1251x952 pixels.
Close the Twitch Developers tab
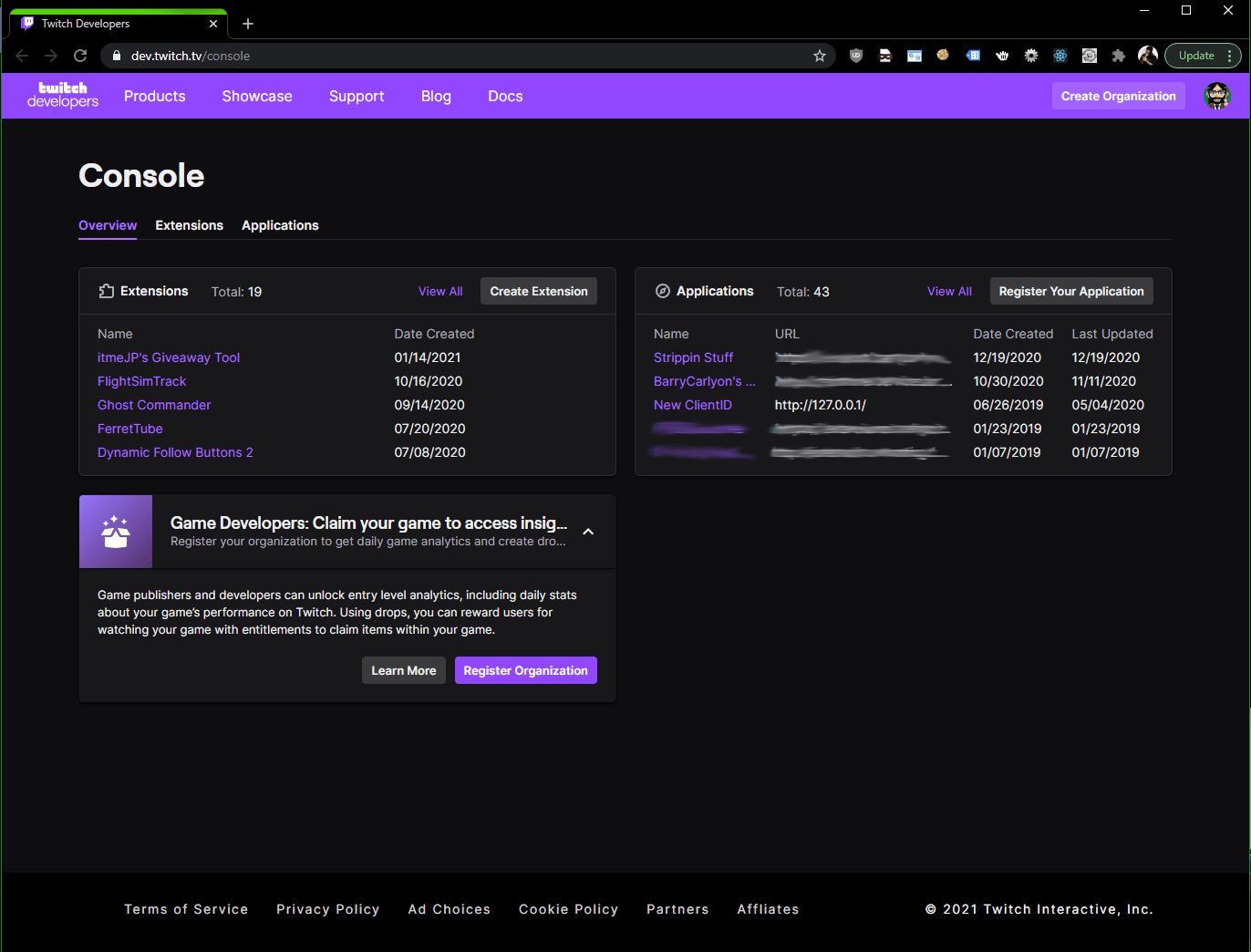pyautogui.click(x=213, y=24)
